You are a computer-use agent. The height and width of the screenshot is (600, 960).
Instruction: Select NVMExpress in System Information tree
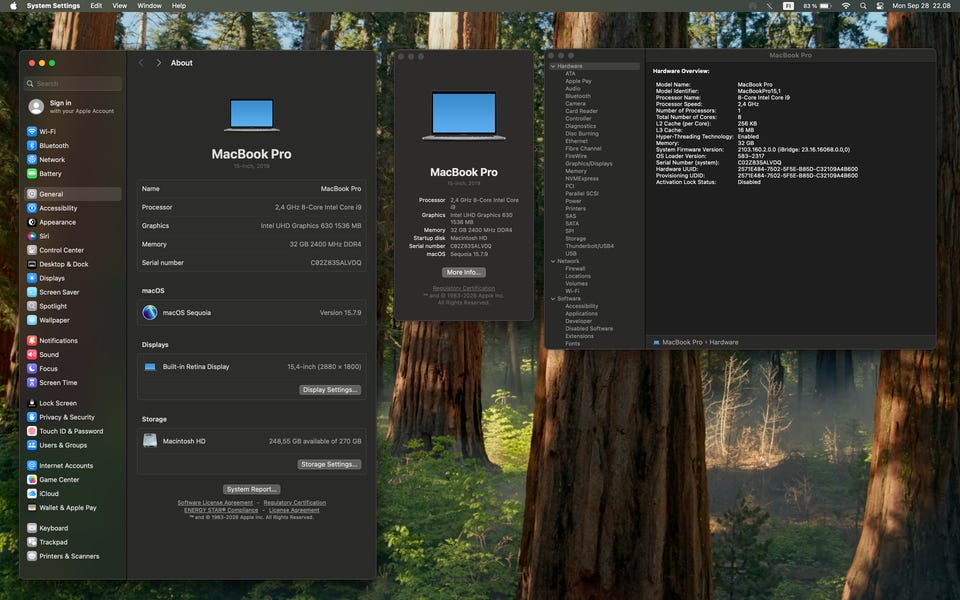[x=582, y=179]
